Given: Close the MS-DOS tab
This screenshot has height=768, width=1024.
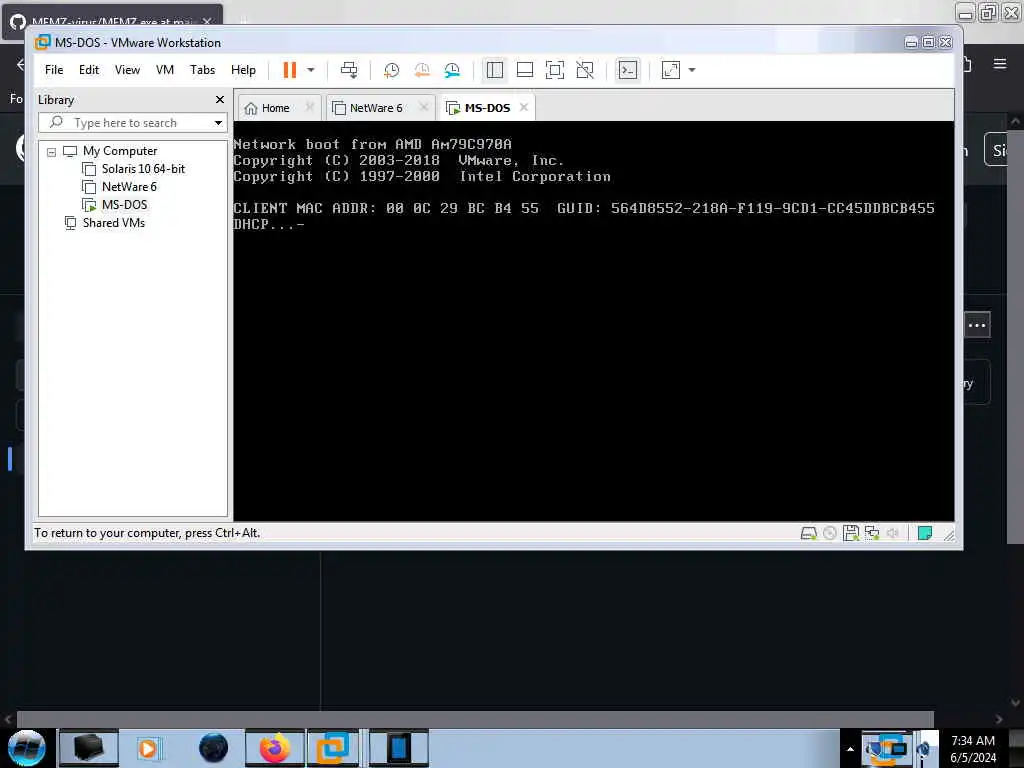Looking at the screenshot, I should [524, 107].
